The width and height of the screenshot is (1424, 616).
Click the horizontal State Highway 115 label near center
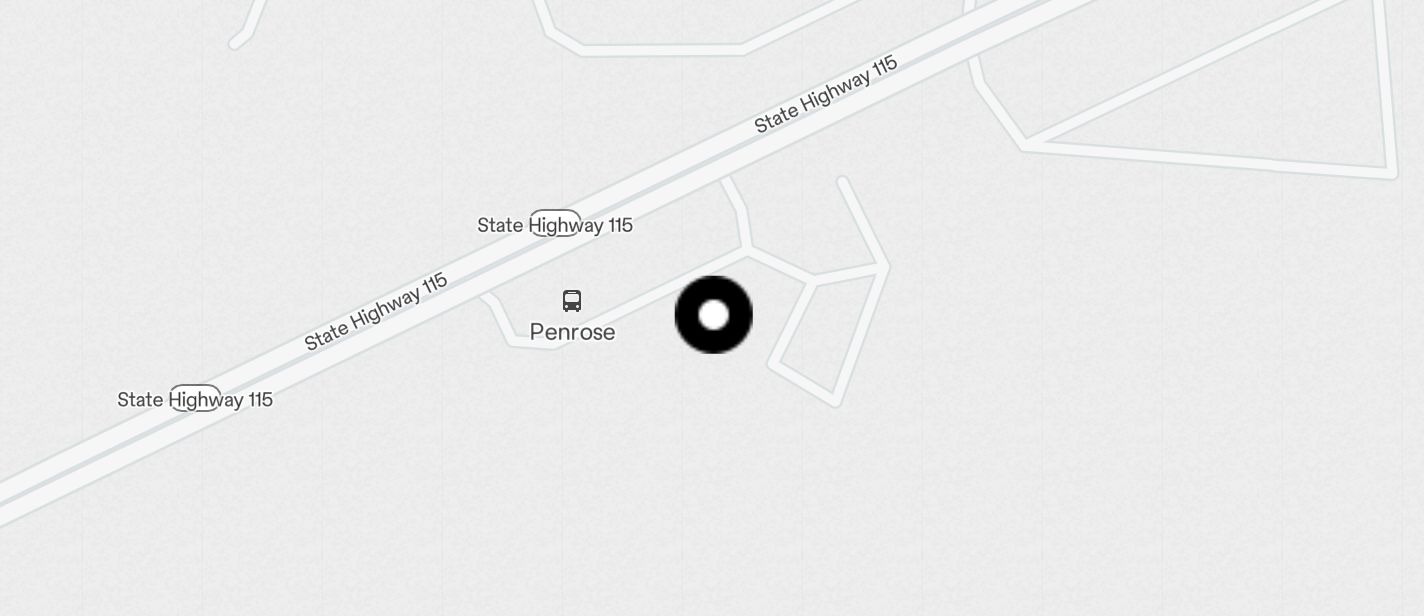click(x=555, y=225)
